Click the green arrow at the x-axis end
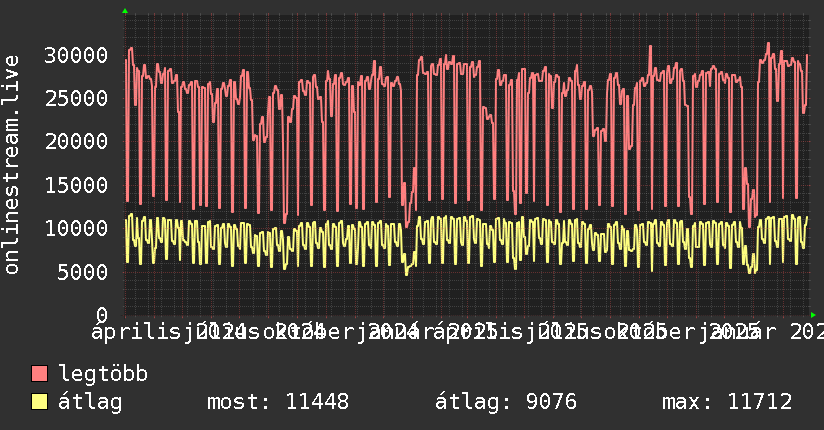The width and height of the screenshot is (824, 430). tap(813, 315)
